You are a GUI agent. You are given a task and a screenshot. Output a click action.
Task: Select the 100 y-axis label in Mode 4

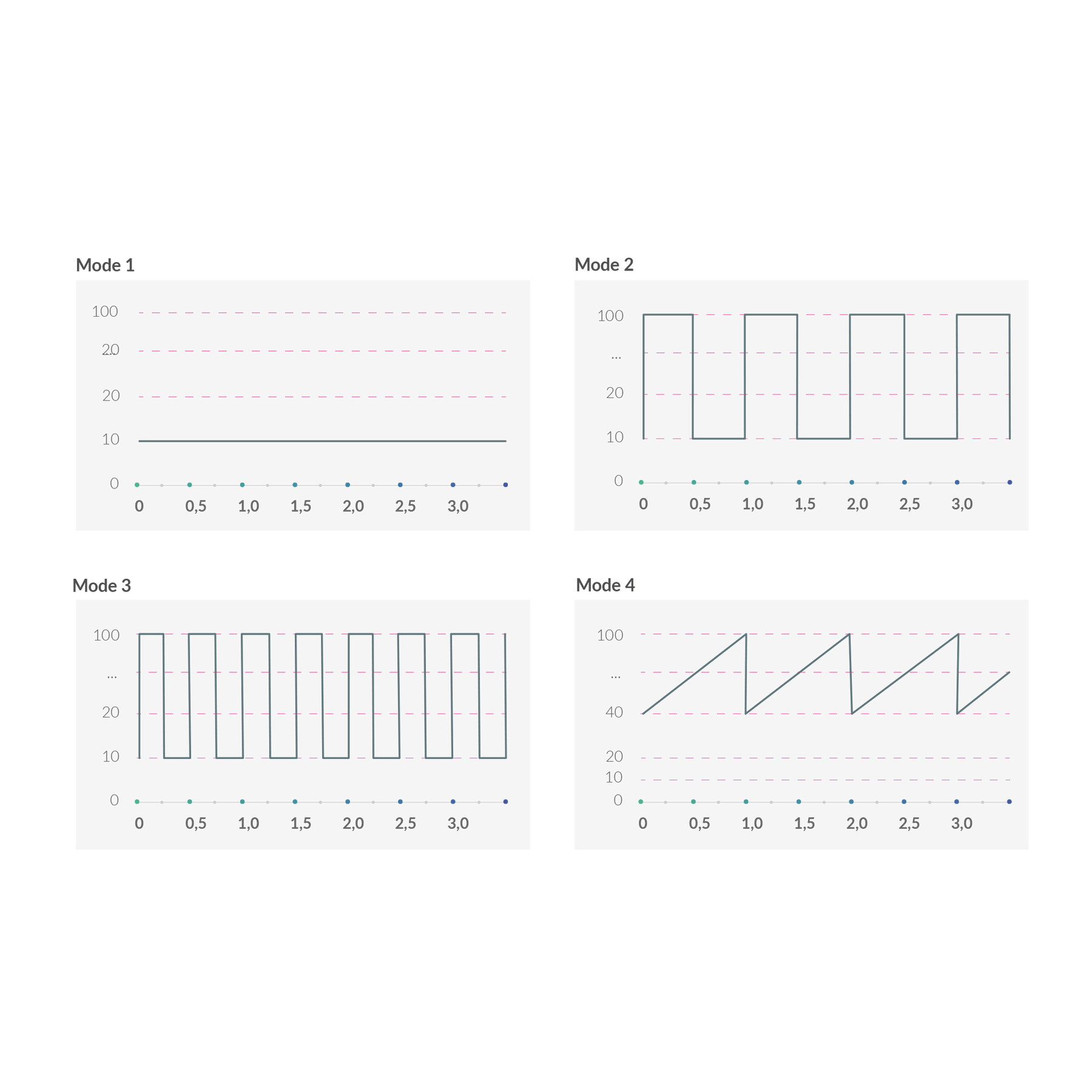(610, 636)
